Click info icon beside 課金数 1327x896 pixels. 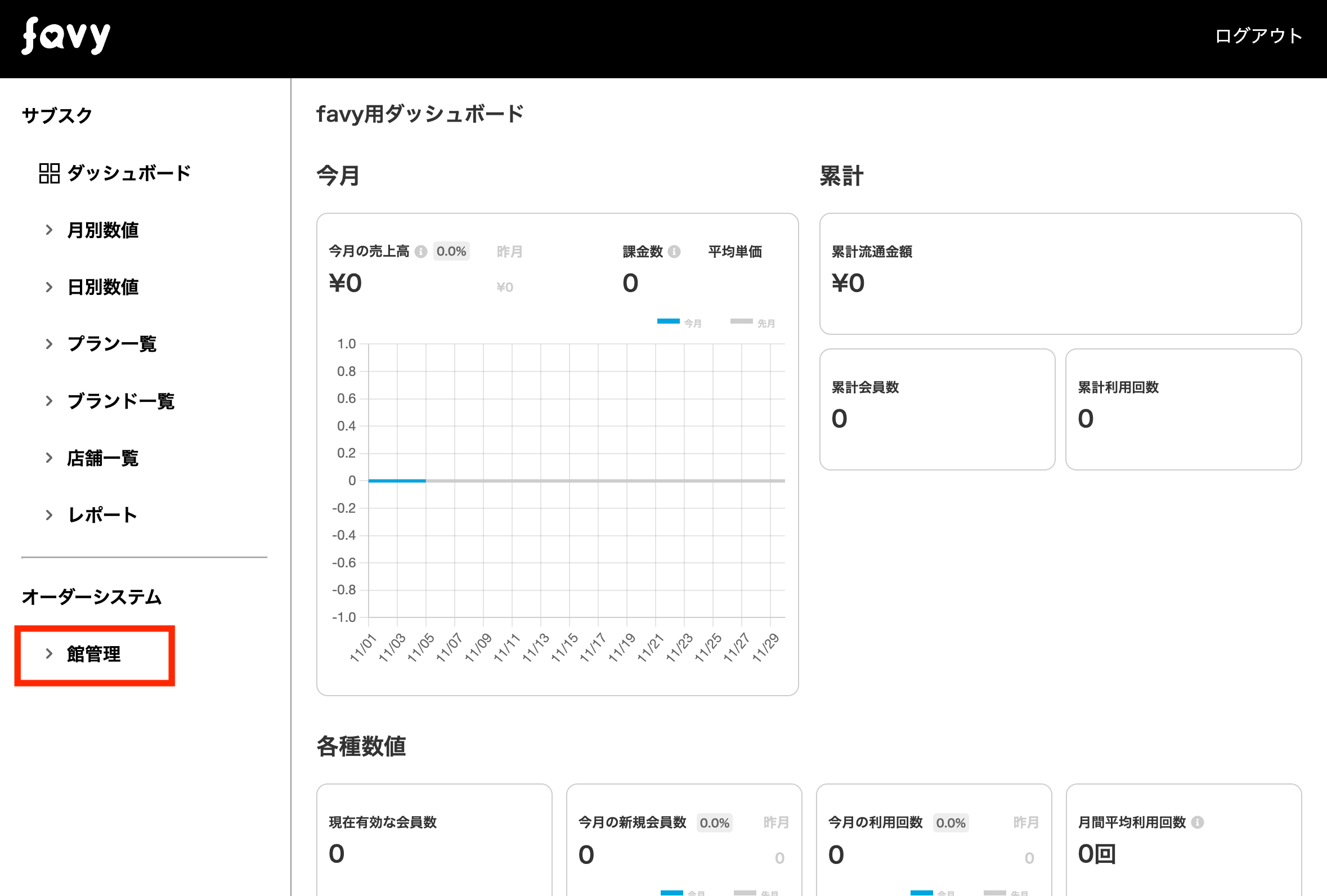(x=674, y=252)
